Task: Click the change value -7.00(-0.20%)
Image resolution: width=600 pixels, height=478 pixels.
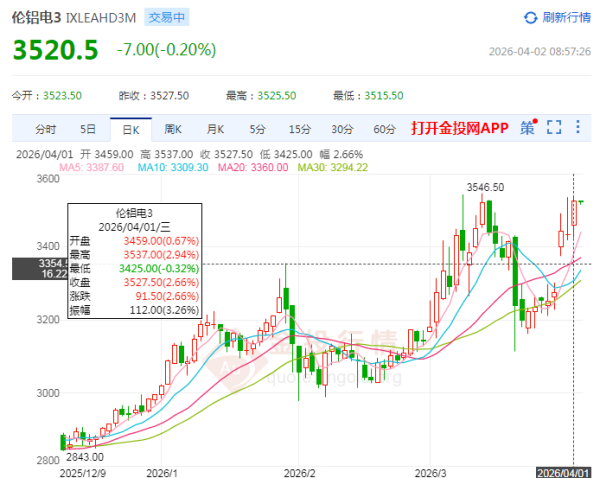Action: [x=166, y=50]
